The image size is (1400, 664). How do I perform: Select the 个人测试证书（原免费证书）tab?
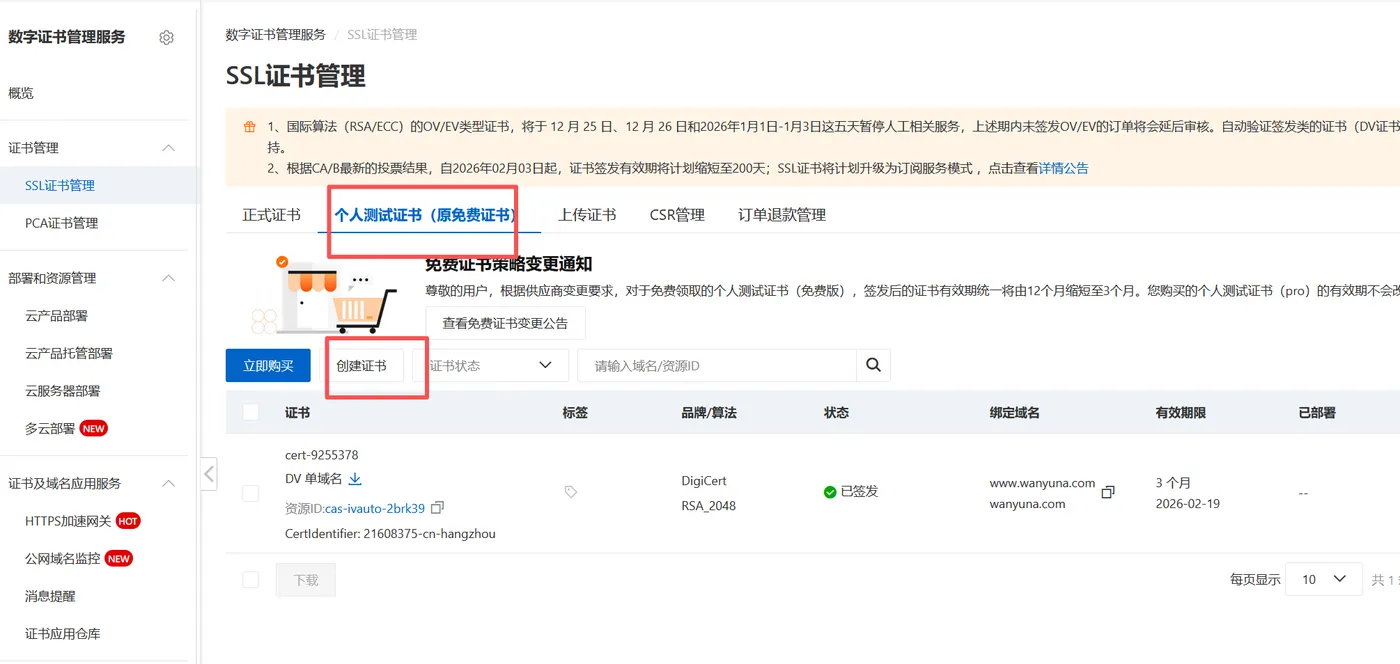[425, 215]
